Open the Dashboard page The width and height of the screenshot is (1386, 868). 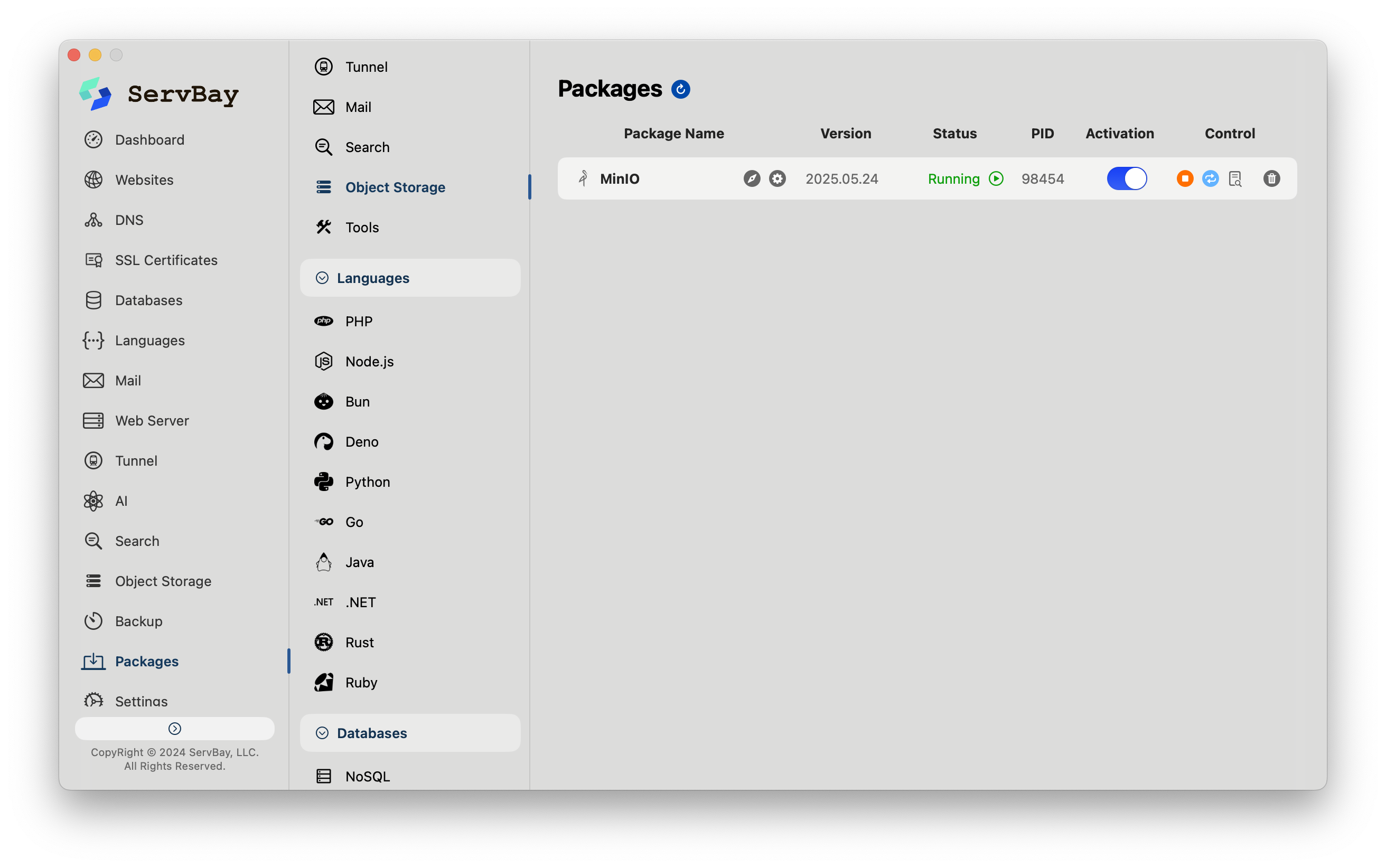tap(149, 139)
